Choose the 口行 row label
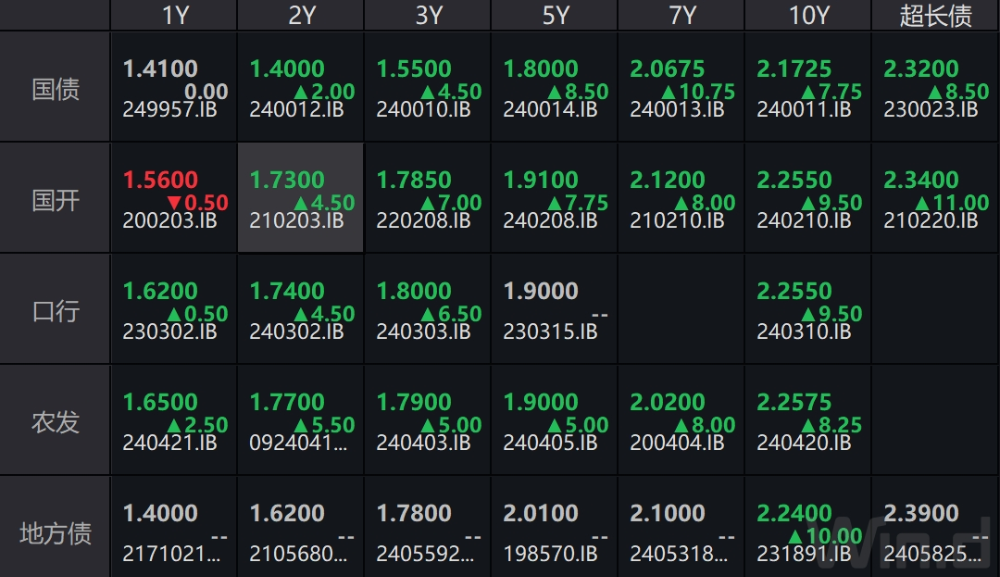 (55, 310)
